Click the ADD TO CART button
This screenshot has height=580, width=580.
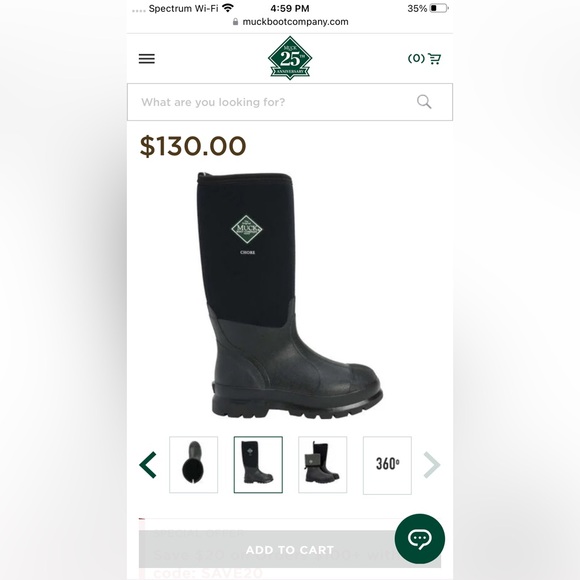[290, 550]
